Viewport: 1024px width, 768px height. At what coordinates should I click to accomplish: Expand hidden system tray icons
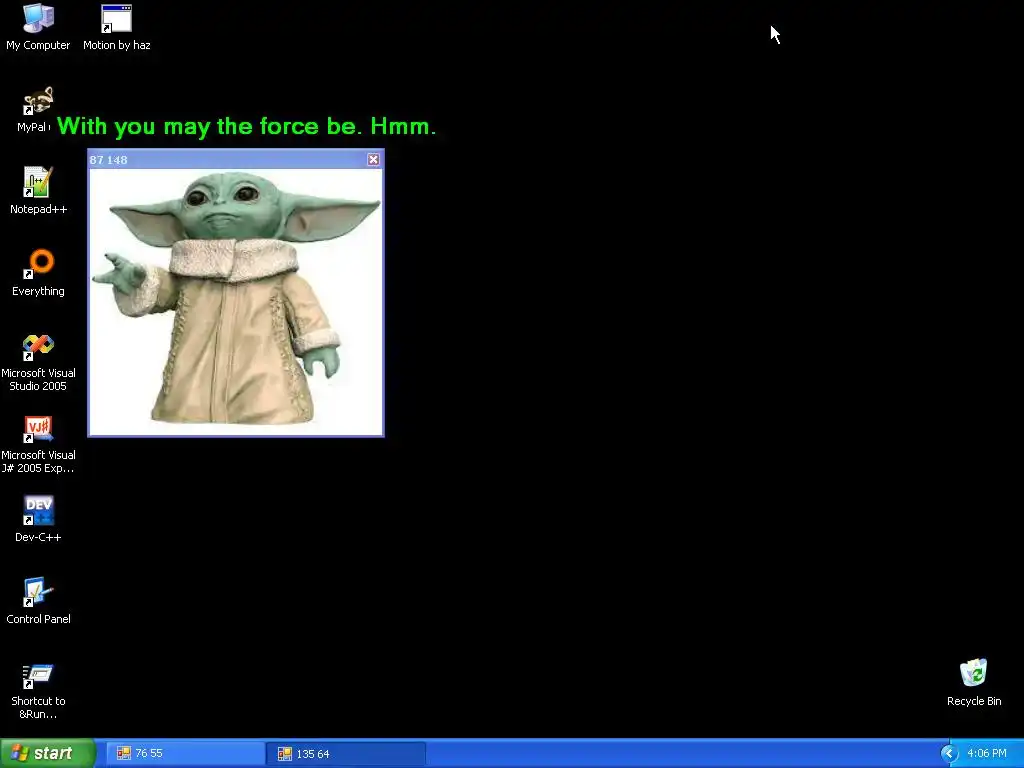(949, 754)
